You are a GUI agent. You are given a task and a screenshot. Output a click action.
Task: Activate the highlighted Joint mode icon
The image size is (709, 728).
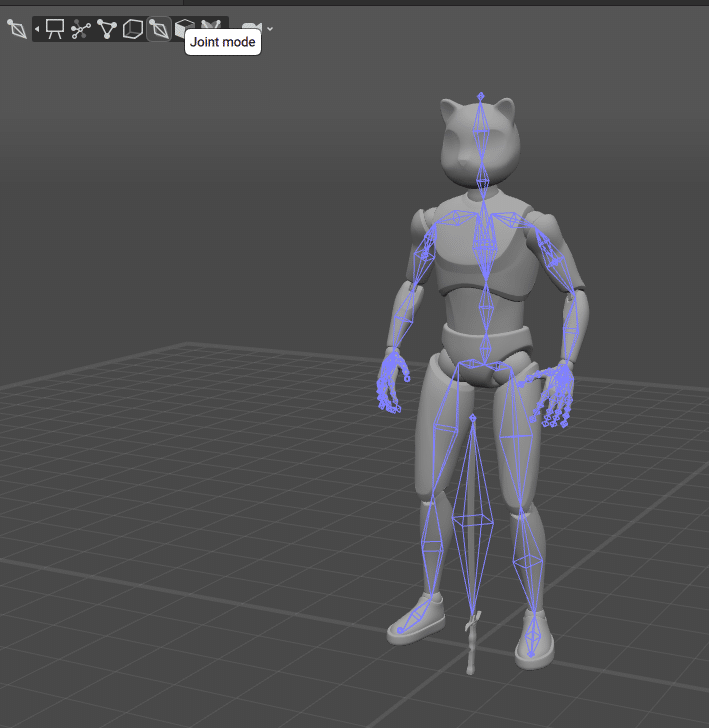click(x=159, y=29)
